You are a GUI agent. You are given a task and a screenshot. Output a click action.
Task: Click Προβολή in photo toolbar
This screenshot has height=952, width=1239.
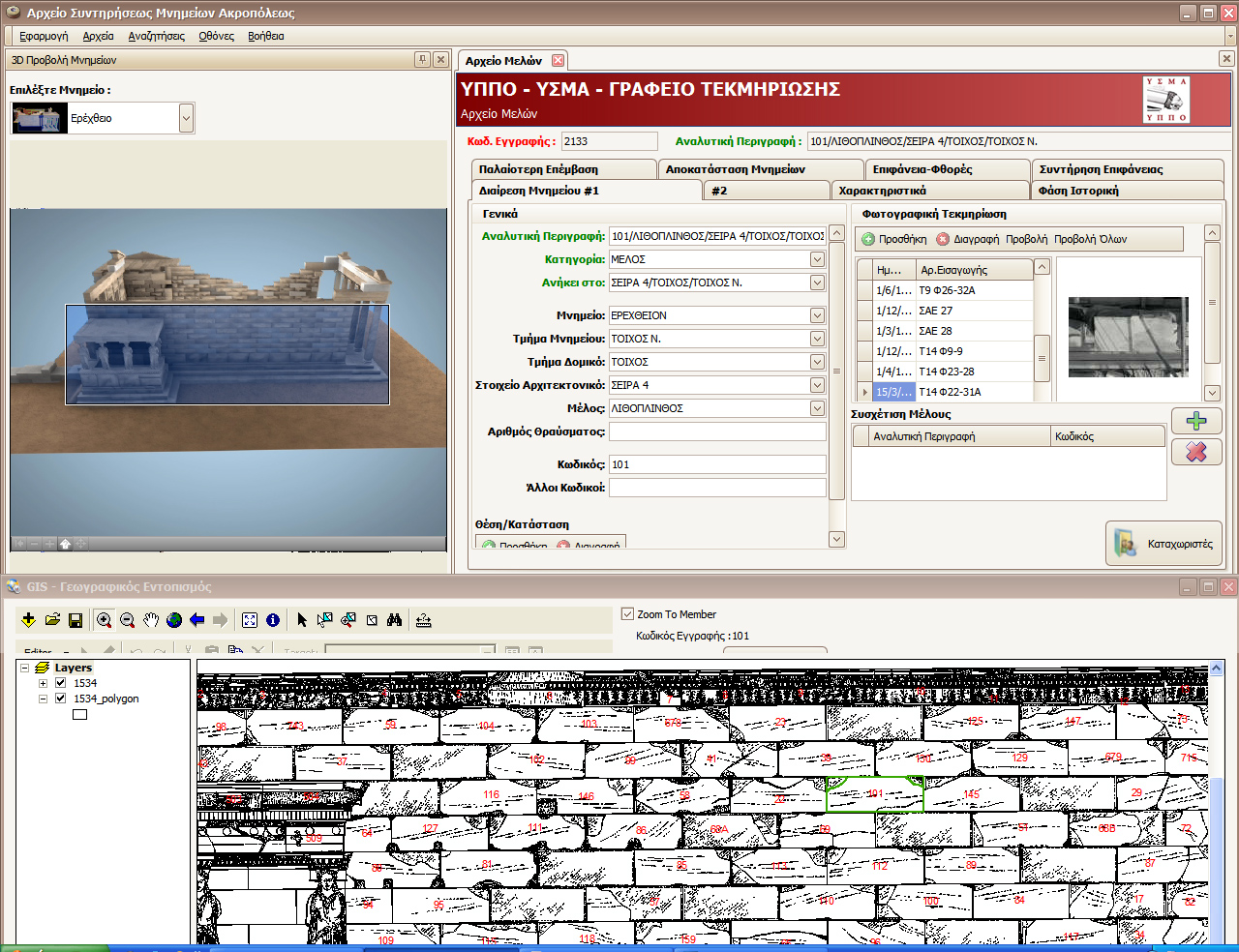(1026, 239)
